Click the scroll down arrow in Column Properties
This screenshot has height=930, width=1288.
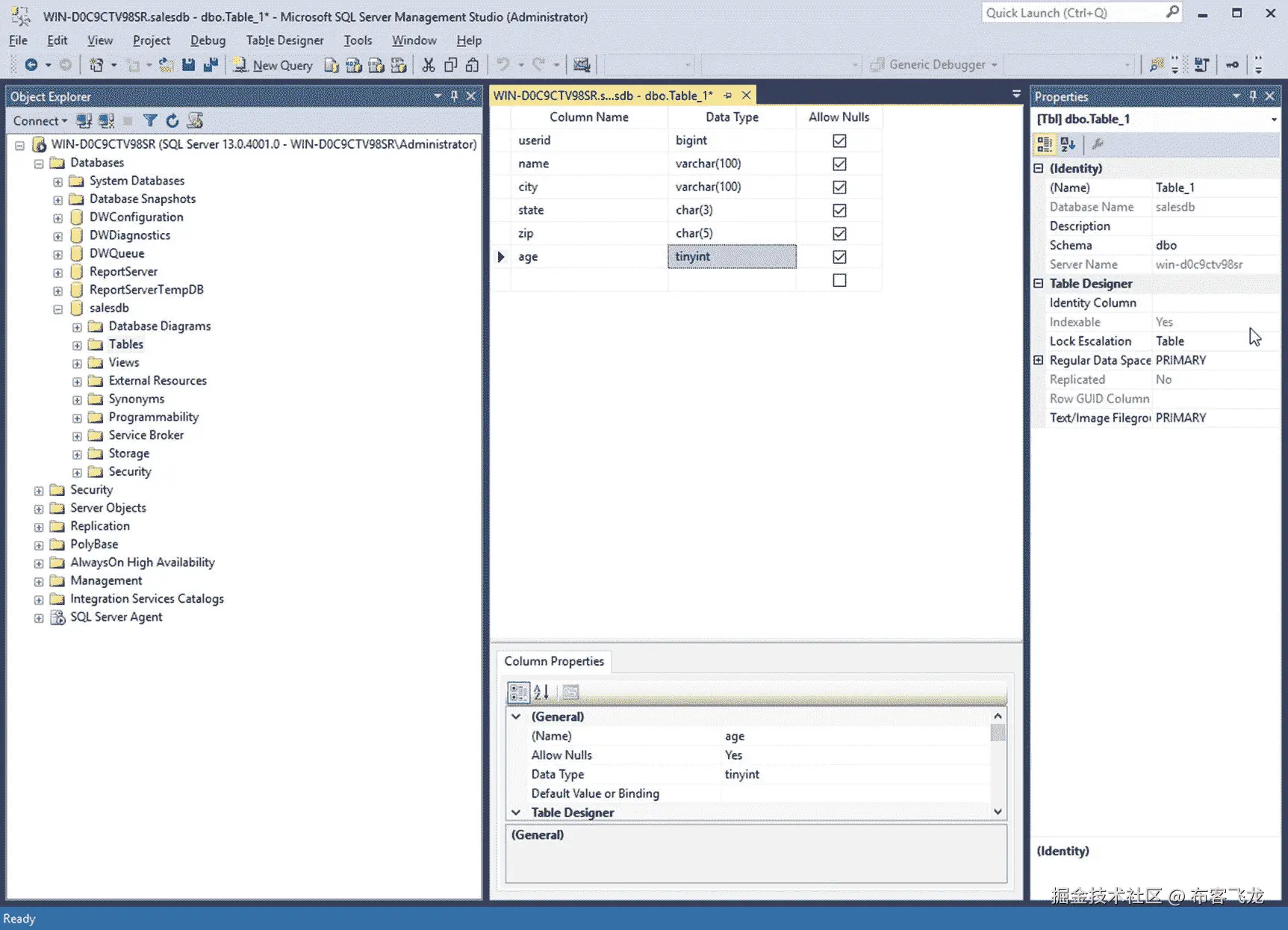(998, 812)
